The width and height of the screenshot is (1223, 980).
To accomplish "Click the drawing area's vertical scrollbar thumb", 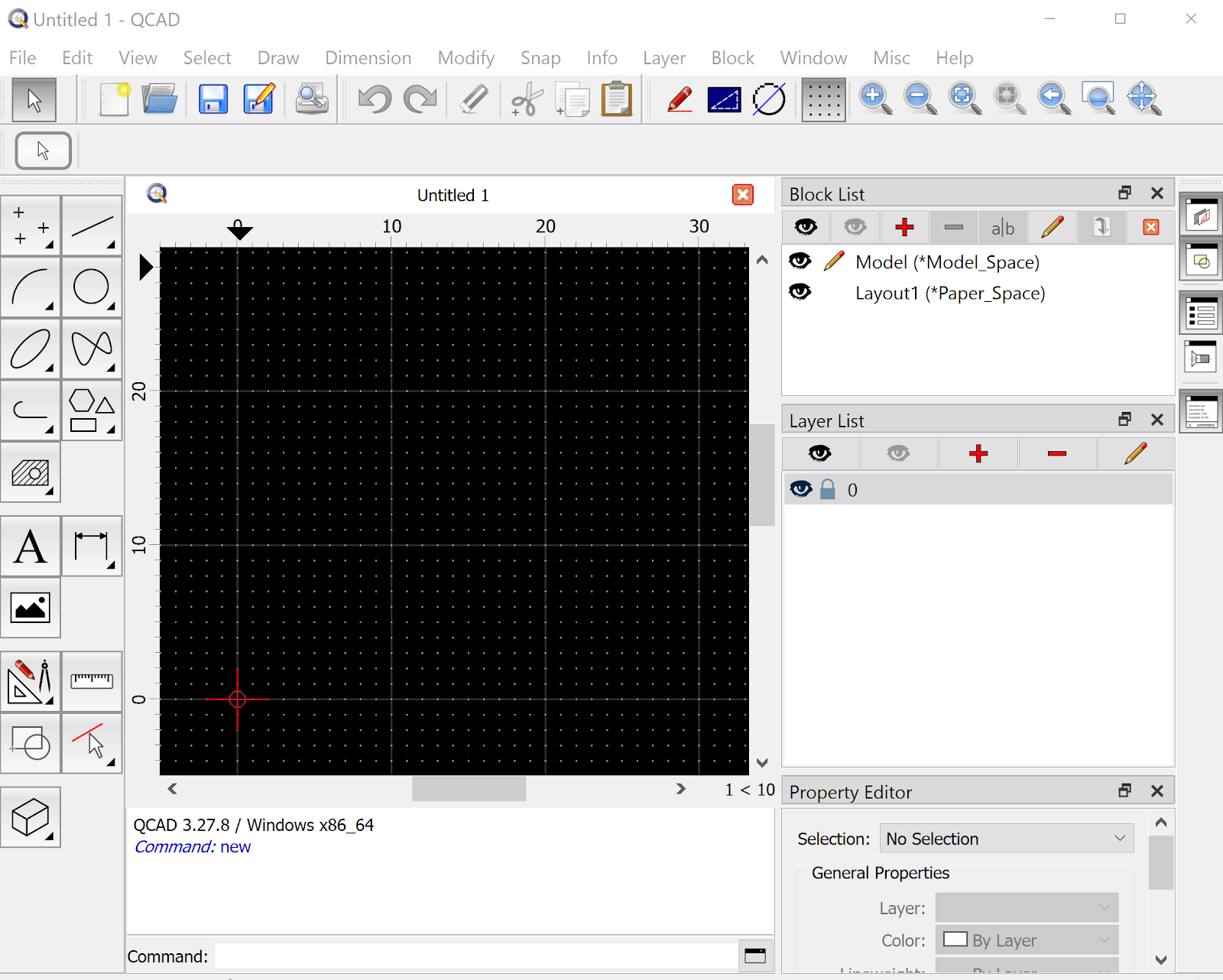I will (762, 475).
